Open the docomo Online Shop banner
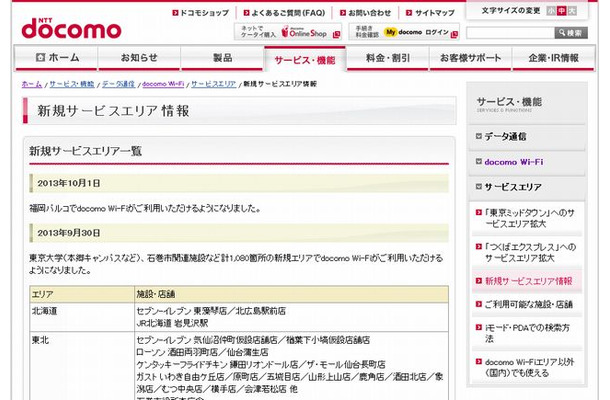 pyautogui.click(x=288, y=32)
